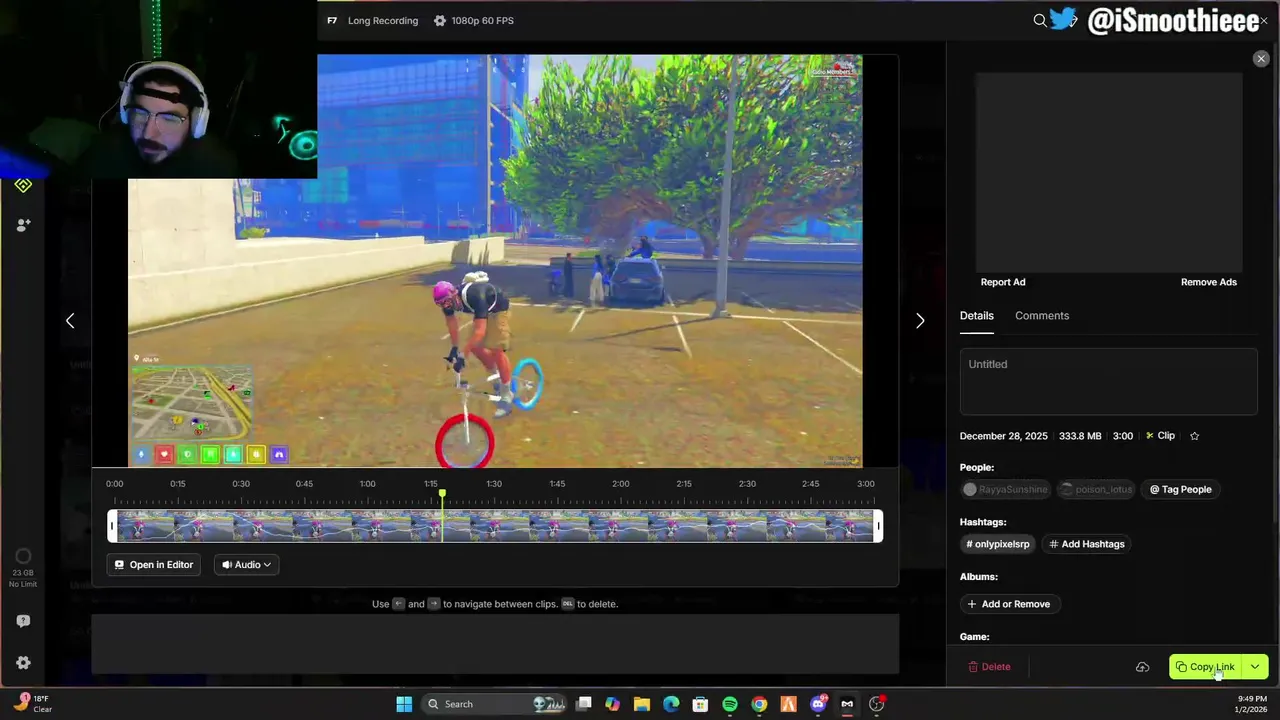Open the 1080p 60 FPS settings
Viewport: 1280px width, 720px height.
(x=474, y=20)
